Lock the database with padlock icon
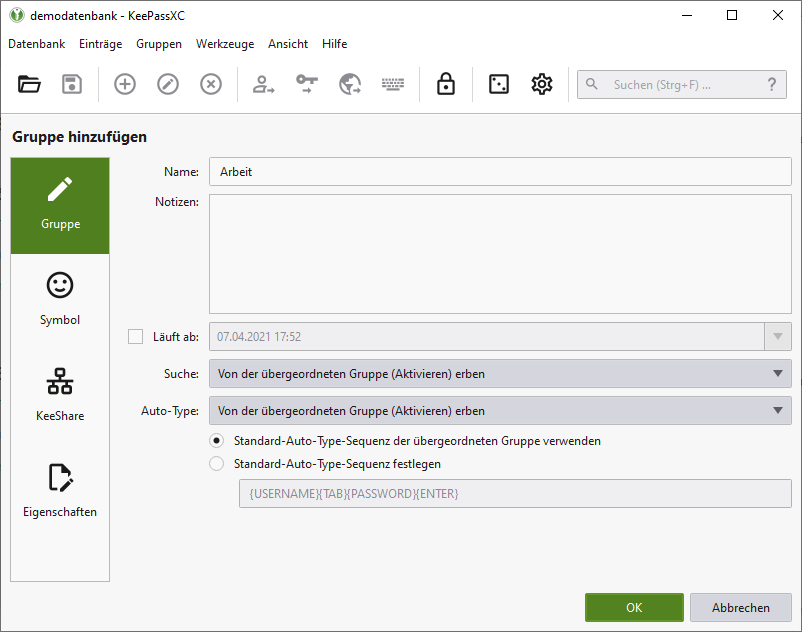Screen dimensions: 802x632 pyautogui.click(x=446, y=85)
